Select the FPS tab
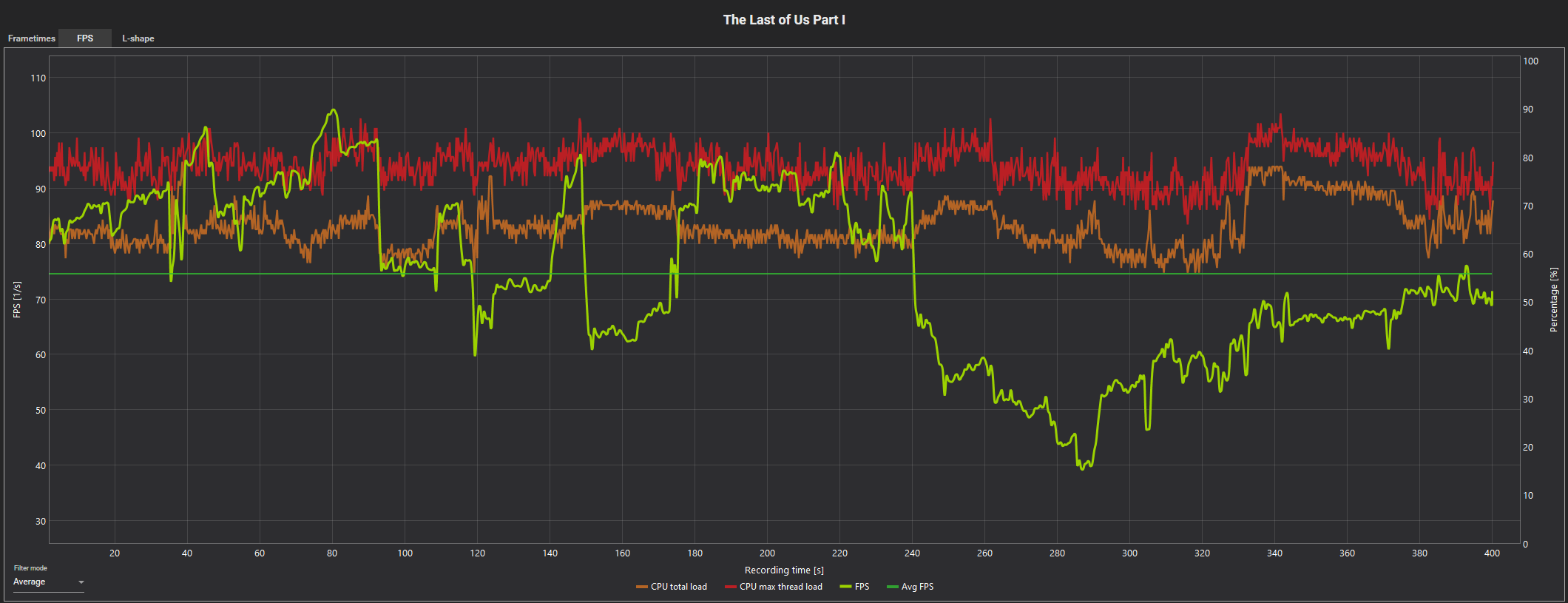 [x=85, y=38]
